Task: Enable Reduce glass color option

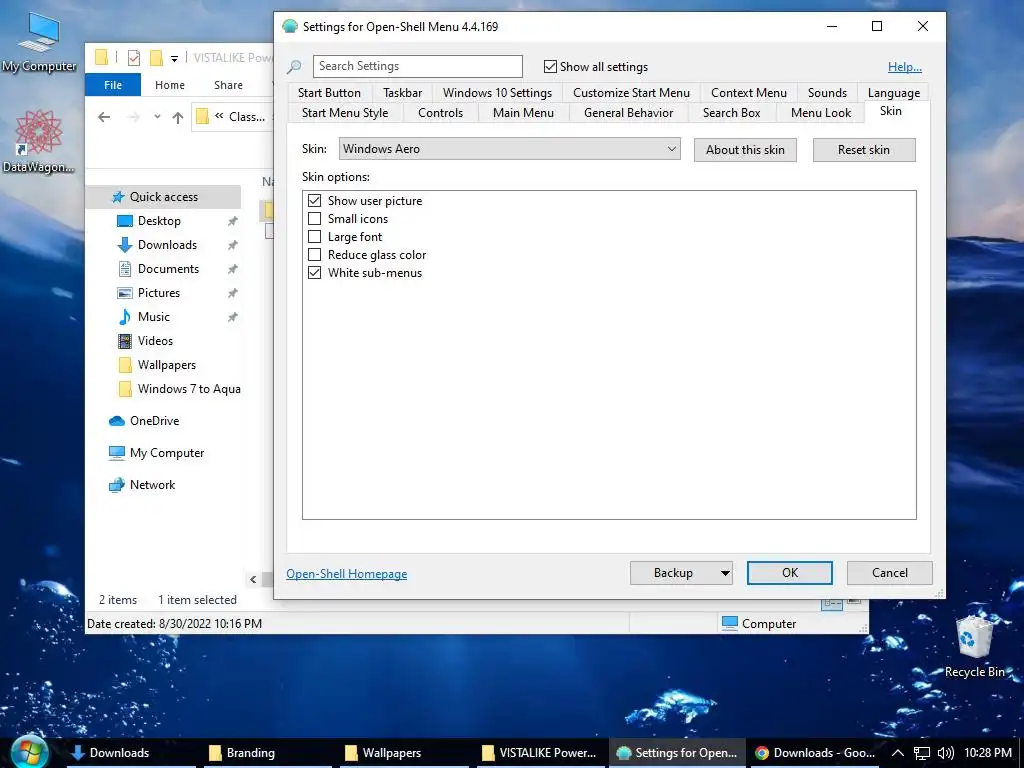Action: tap(315, 255)
